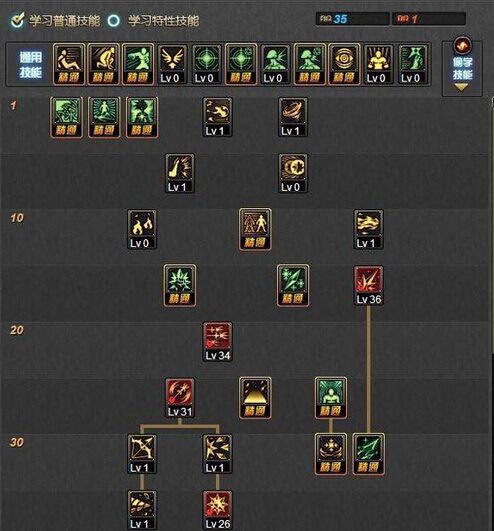
Task: Open the 通用技能 general skills label
Action: click(x=30, y=65)
